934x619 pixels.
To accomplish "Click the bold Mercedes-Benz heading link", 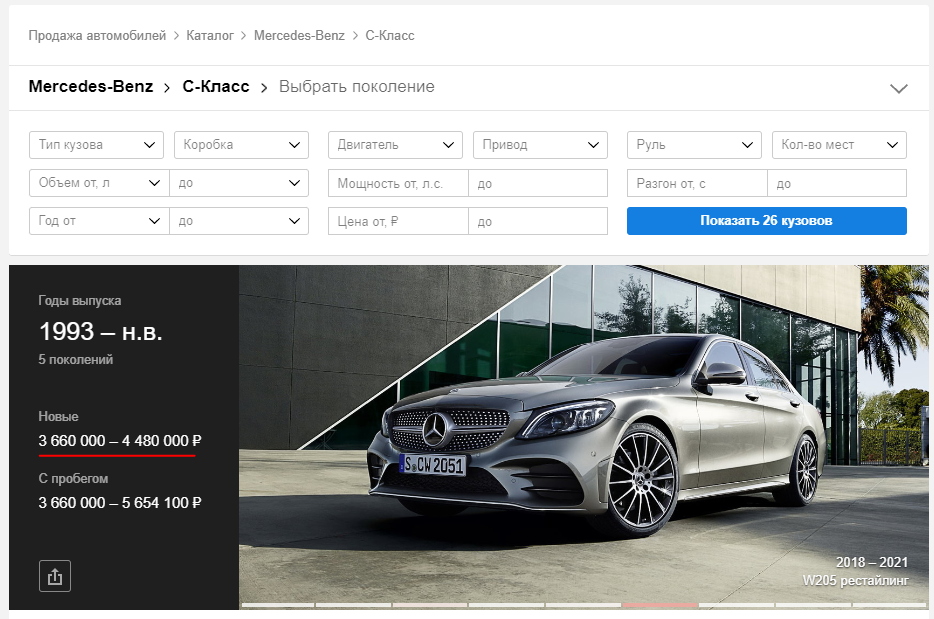I will 91,87.
